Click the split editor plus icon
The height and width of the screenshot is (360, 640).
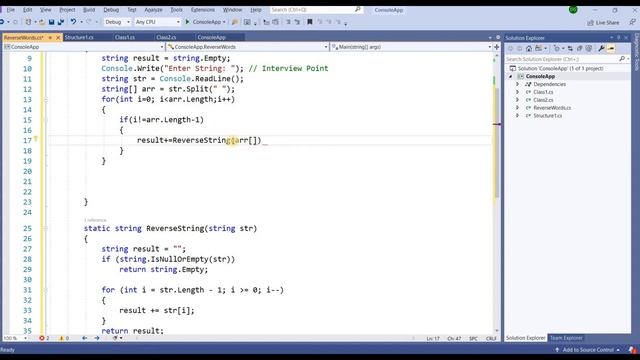[497, 47]
